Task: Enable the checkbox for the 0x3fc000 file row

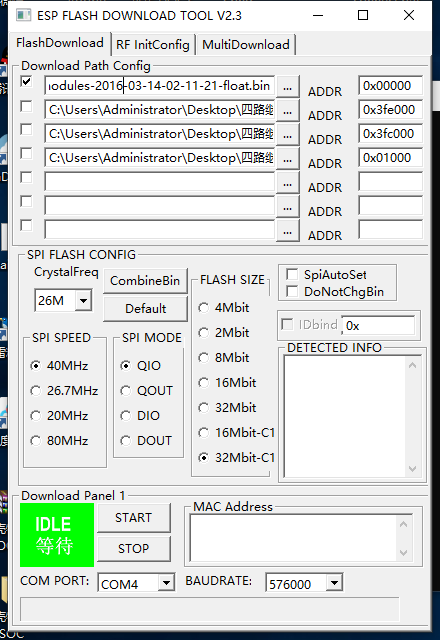Action: pos(26,129)
